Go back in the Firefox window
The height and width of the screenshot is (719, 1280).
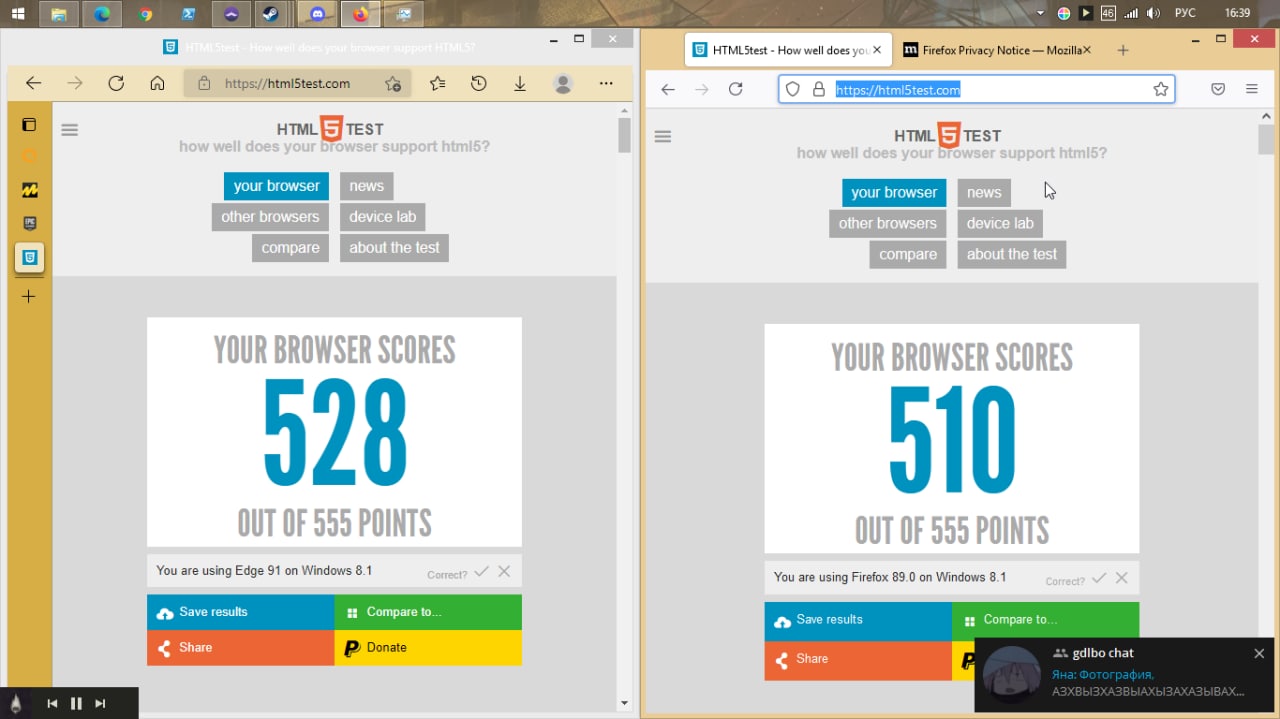pos(668,89)
